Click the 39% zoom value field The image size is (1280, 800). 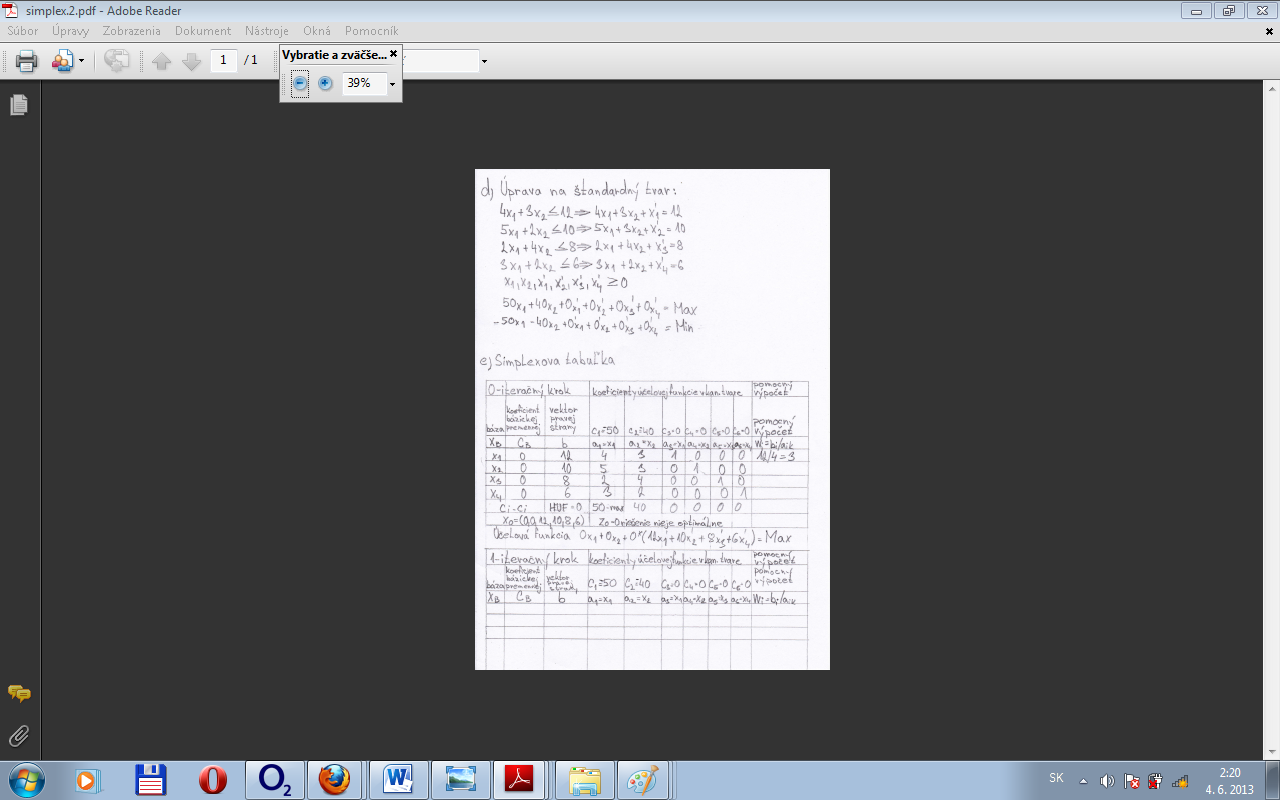[x=364, y=84]
